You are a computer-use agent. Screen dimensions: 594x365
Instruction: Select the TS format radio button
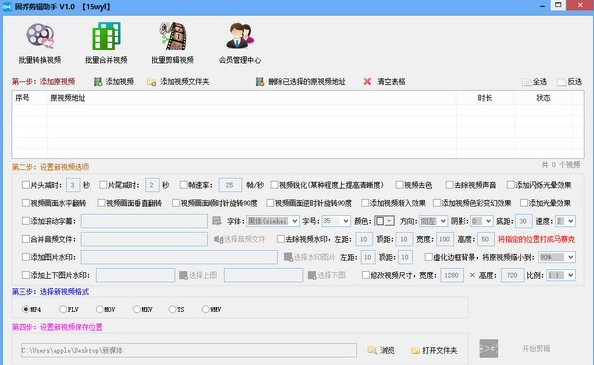pos(172,309)
